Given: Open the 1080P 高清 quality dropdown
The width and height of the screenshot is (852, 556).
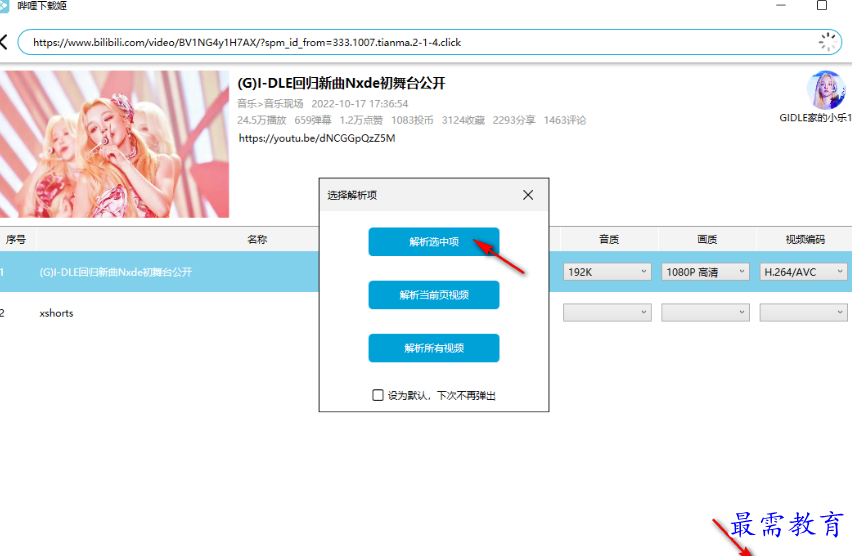Looking at the screenshot, I should pos(705,272).
